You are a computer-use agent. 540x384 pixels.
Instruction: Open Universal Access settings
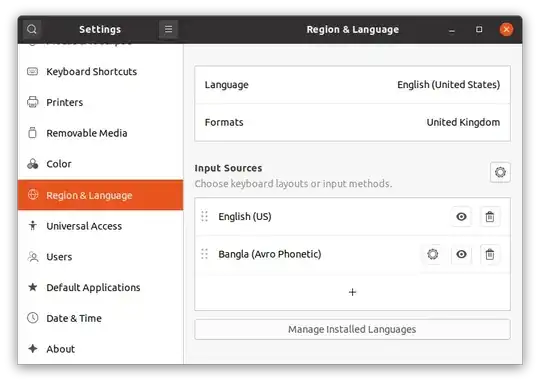point(101,226)
